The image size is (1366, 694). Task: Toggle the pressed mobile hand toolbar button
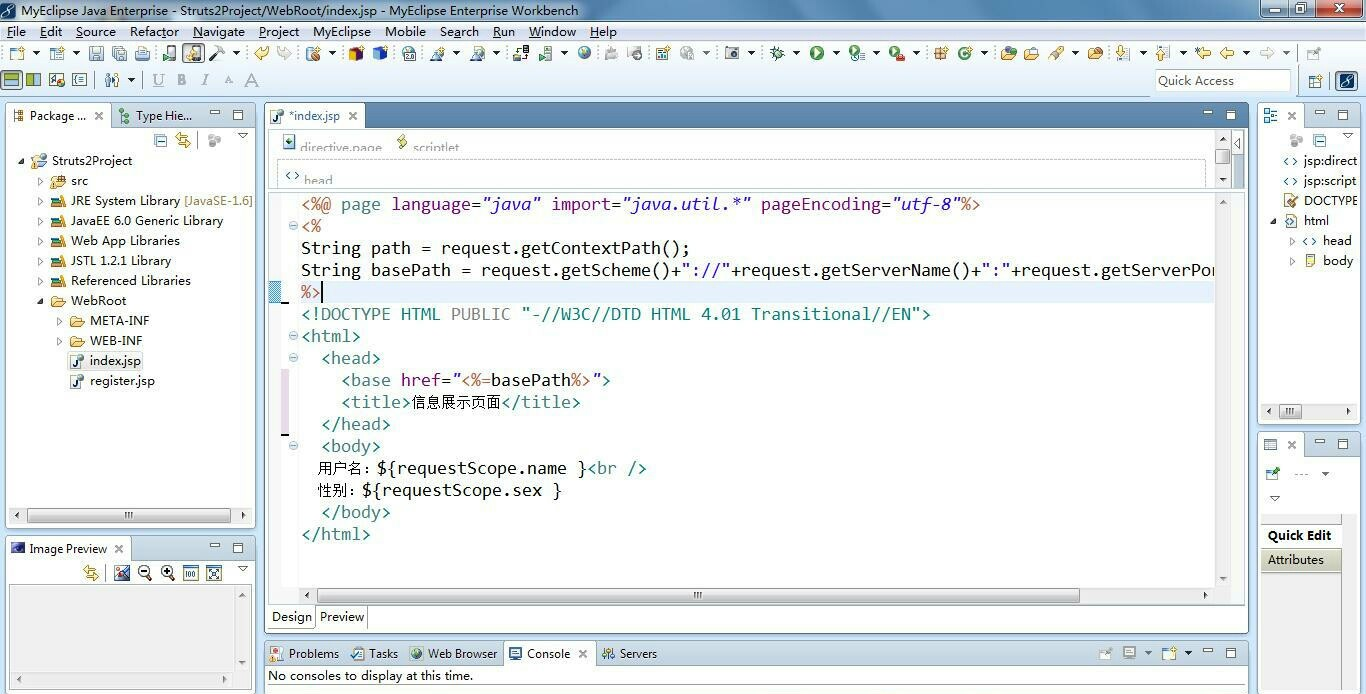tap(193, 53)
